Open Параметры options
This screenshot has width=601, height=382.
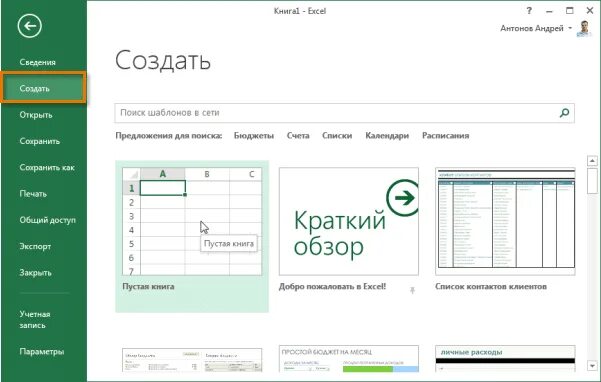tap(42, 351)
